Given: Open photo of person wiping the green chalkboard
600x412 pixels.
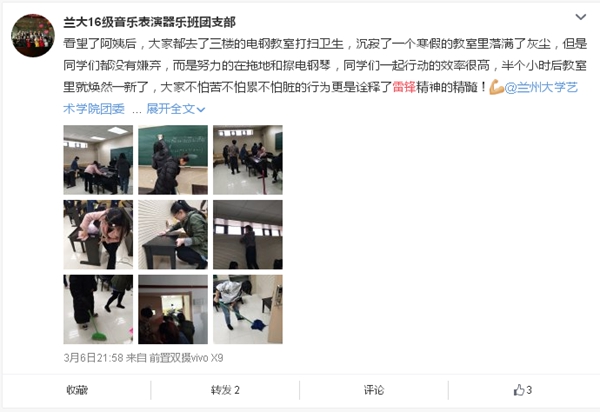Looking at the screenshot, I should click(173, 160).
